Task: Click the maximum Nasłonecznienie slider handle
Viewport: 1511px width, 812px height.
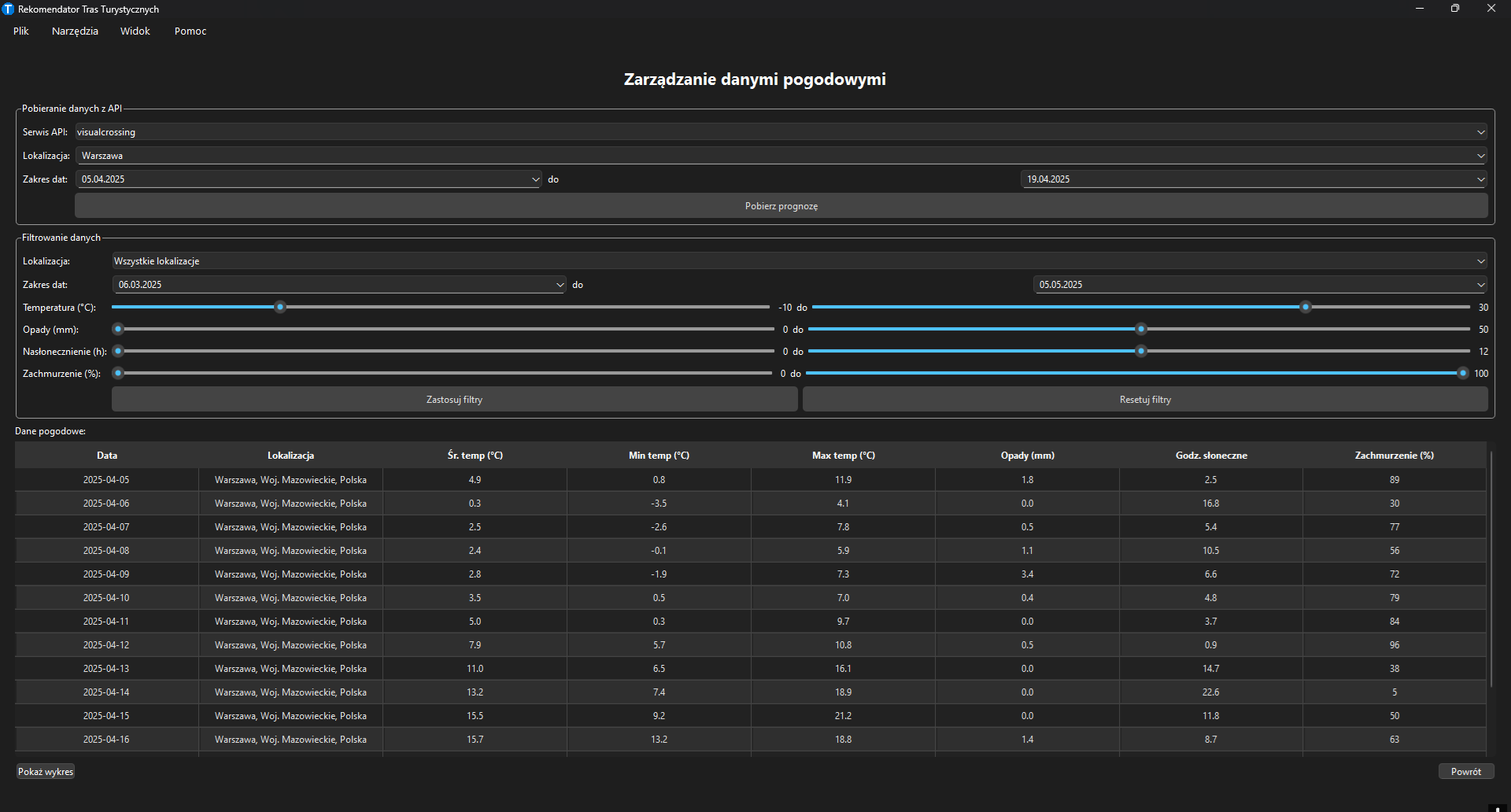Action: (x=1141, y=351)
